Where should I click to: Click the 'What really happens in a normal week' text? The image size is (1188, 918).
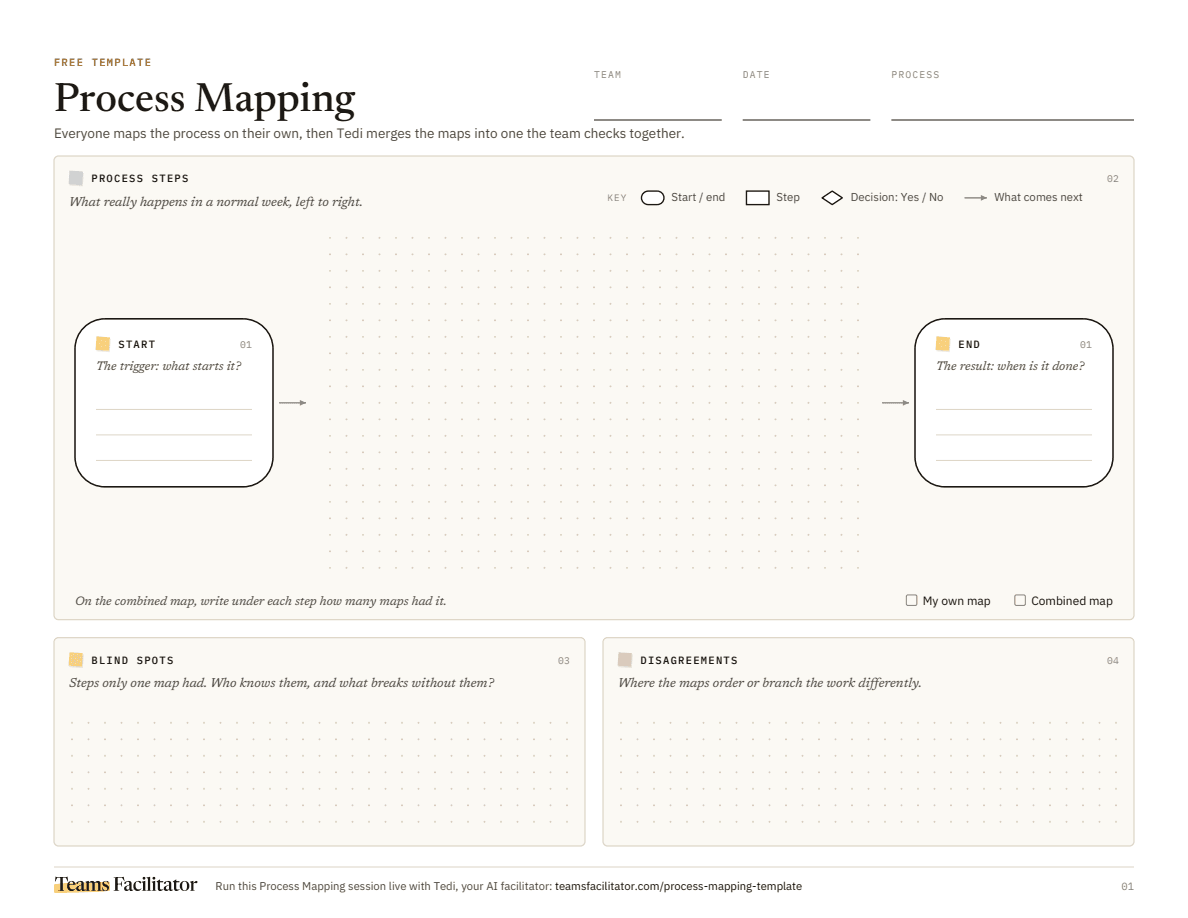(216, 201)
